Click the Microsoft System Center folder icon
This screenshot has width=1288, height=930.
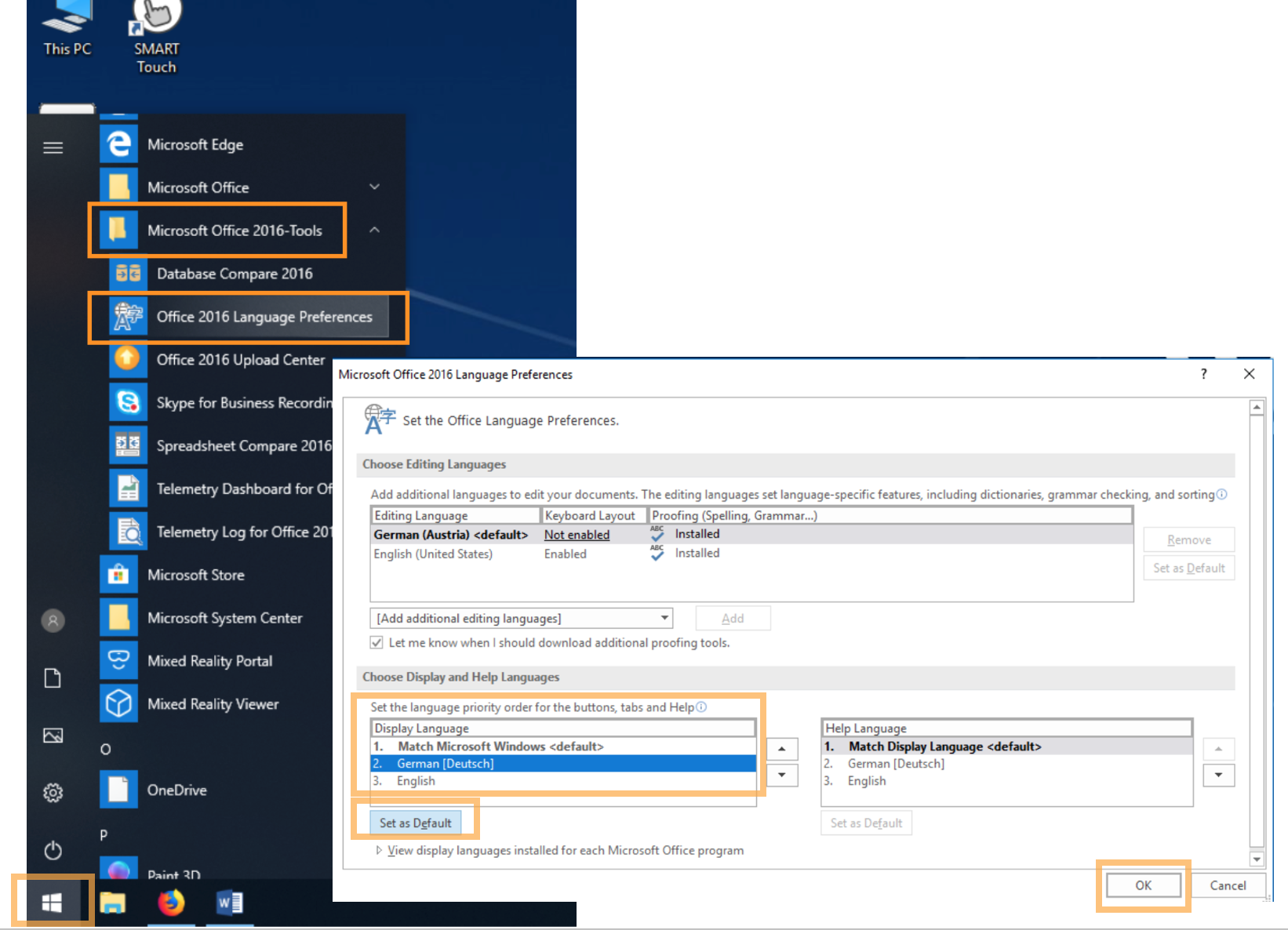coord(118,618)
